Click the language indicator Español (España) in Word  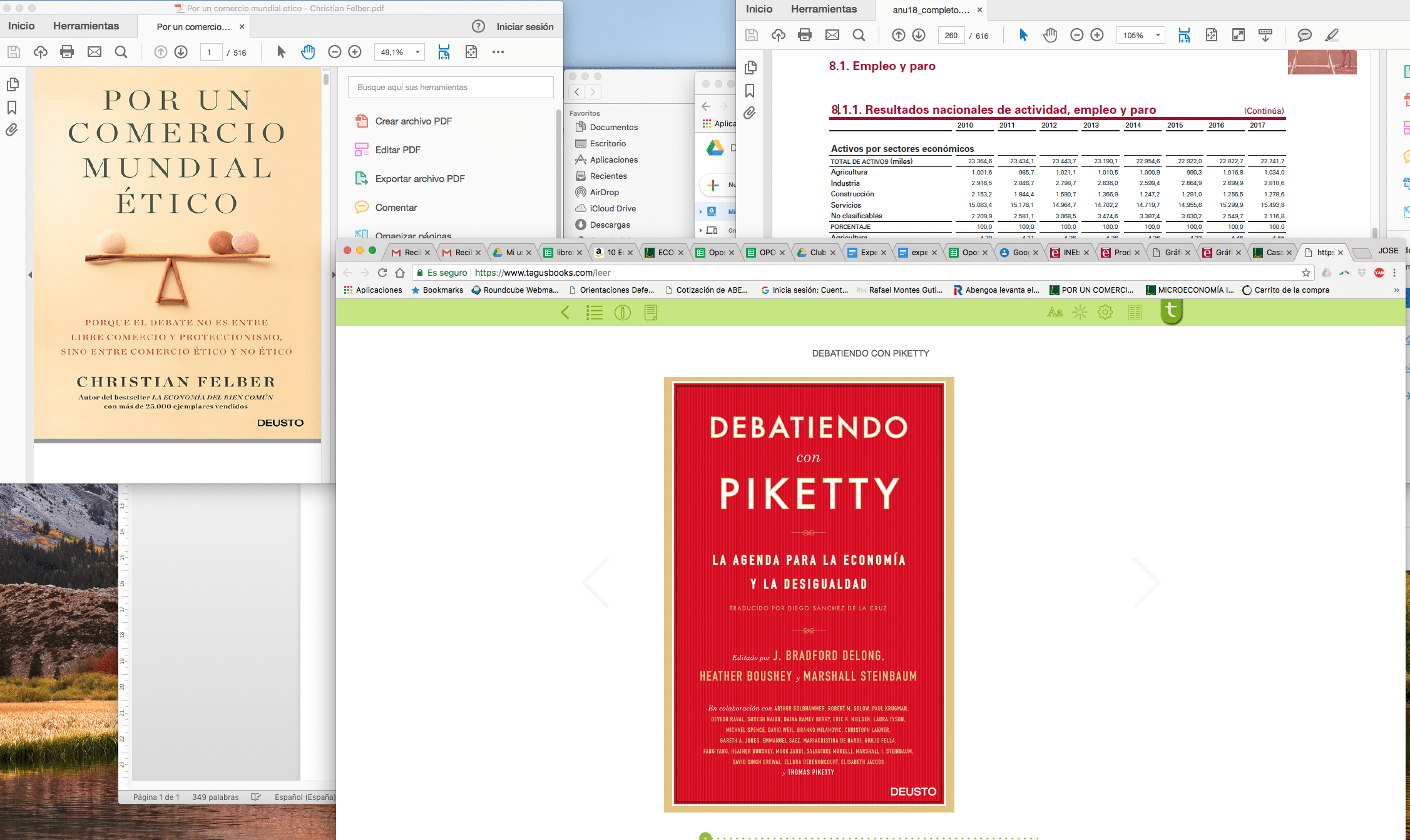[305, 797]
